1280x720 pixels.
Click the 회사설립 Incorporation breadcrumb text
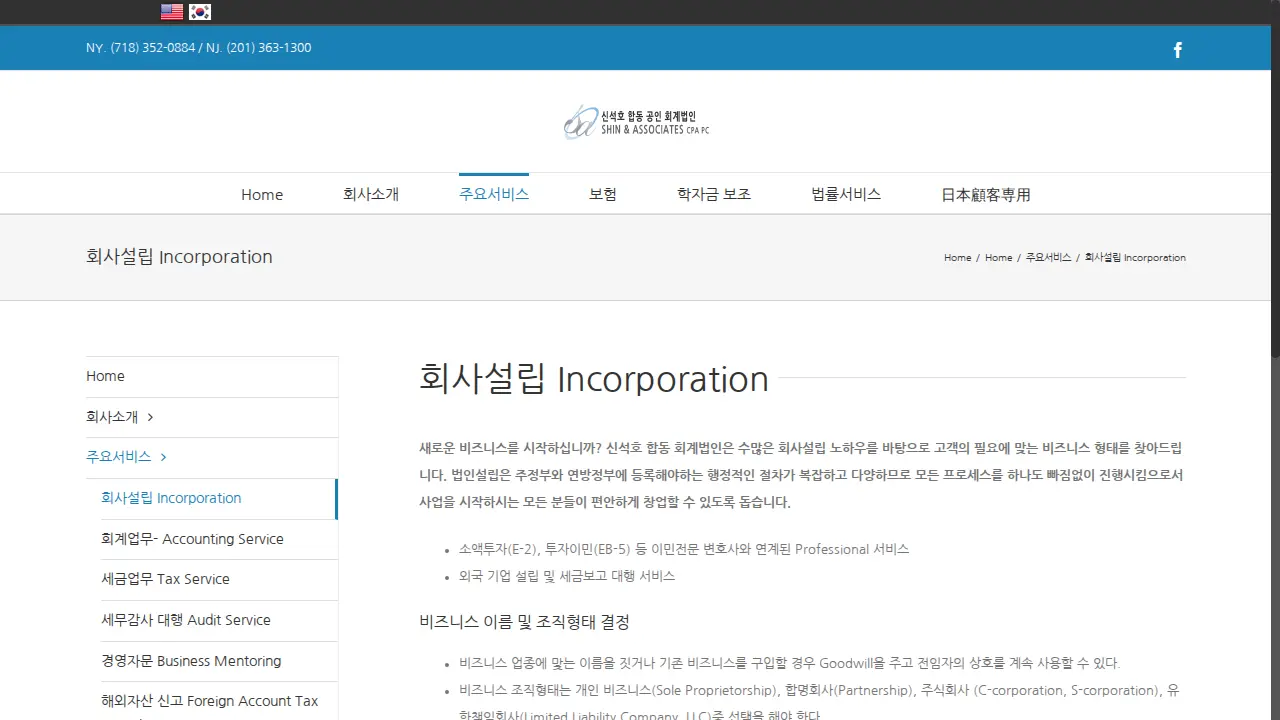pos(1135,258)
